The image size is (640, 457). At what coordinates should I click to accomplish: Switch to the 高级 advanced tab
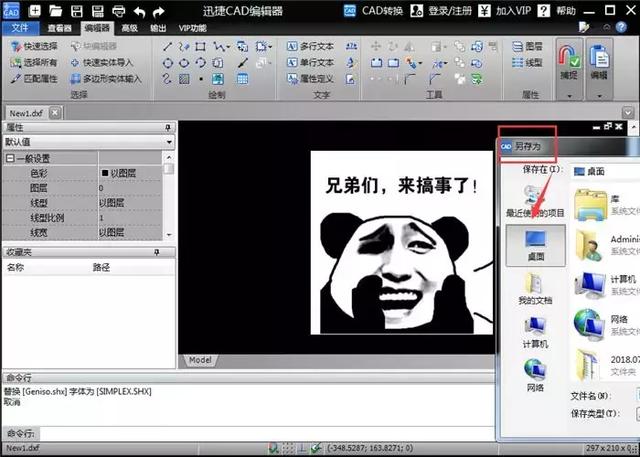pyautogui.click(x=129, y=28)
